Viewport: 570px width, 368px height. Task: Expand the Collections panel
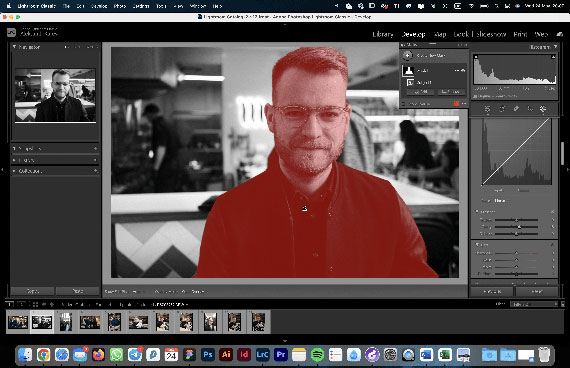pos(15,171)
